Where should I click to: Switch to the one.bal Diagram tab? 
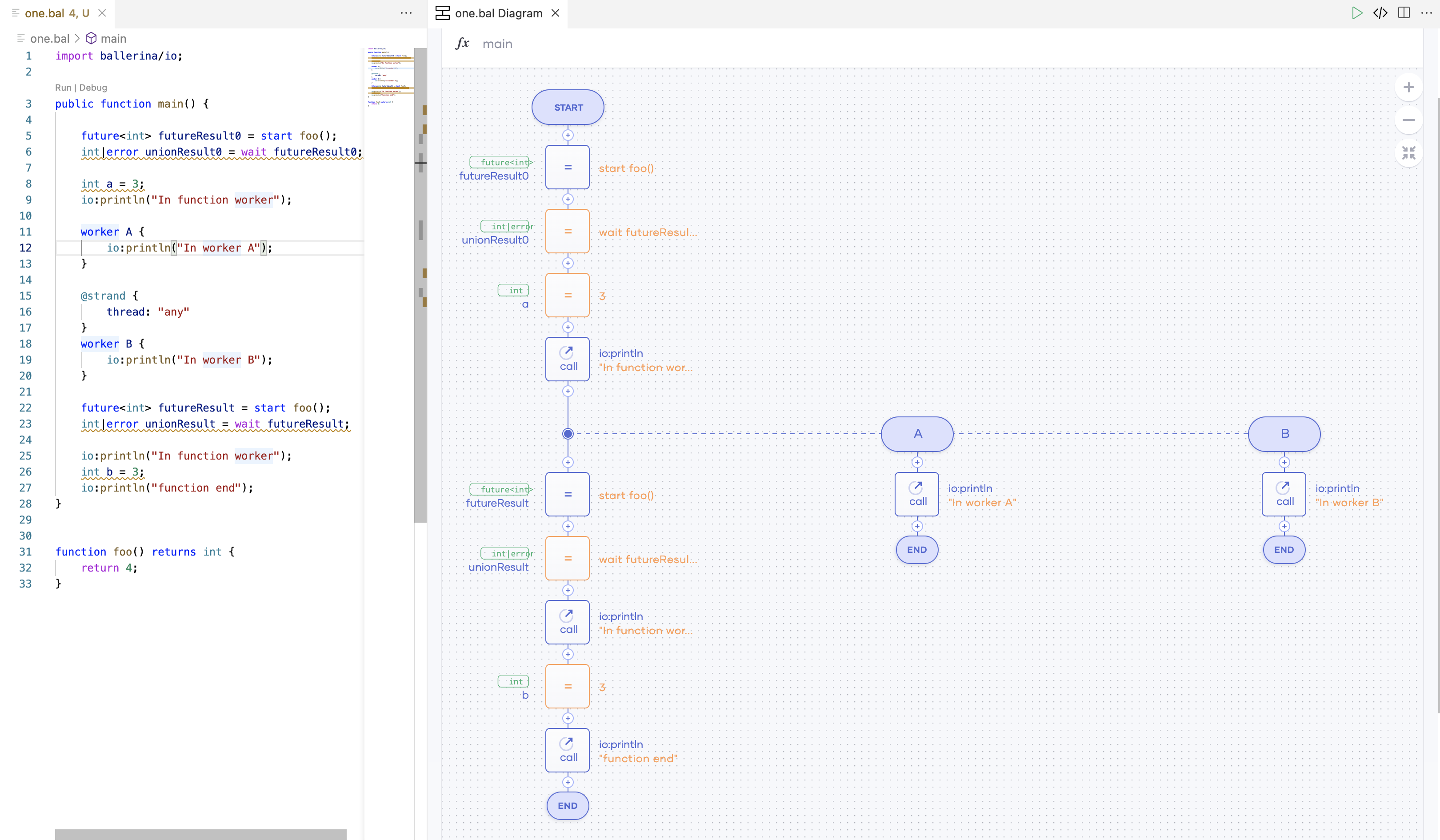tap(498, 12)
